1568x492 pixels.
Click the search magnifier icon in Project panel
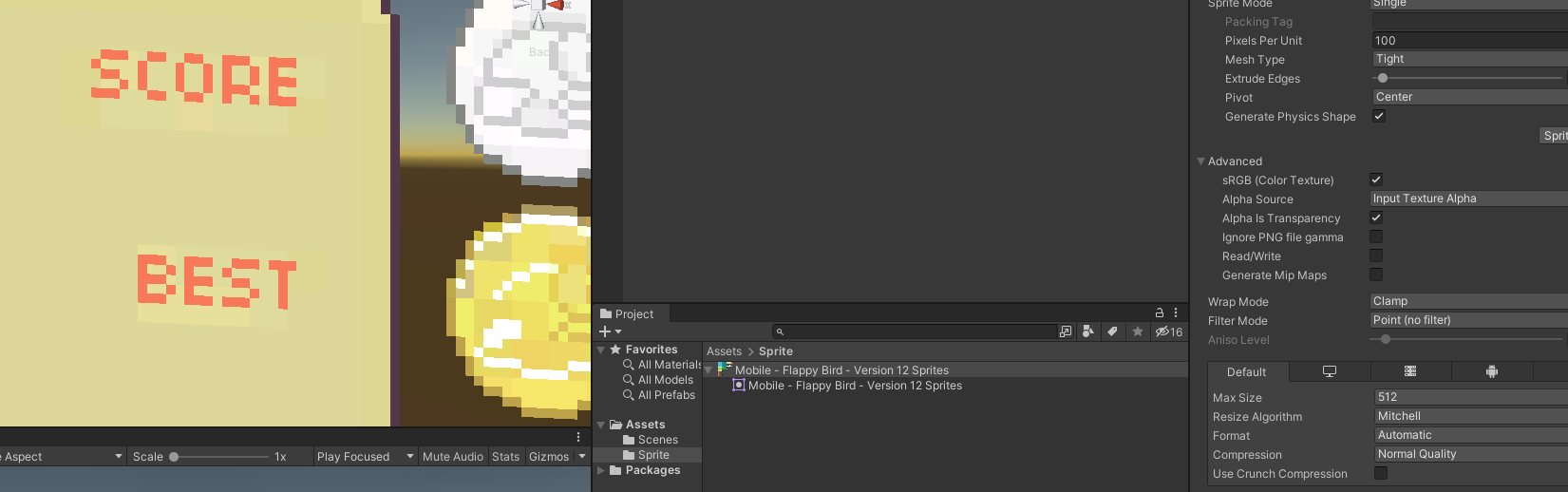tap(780, 331)
